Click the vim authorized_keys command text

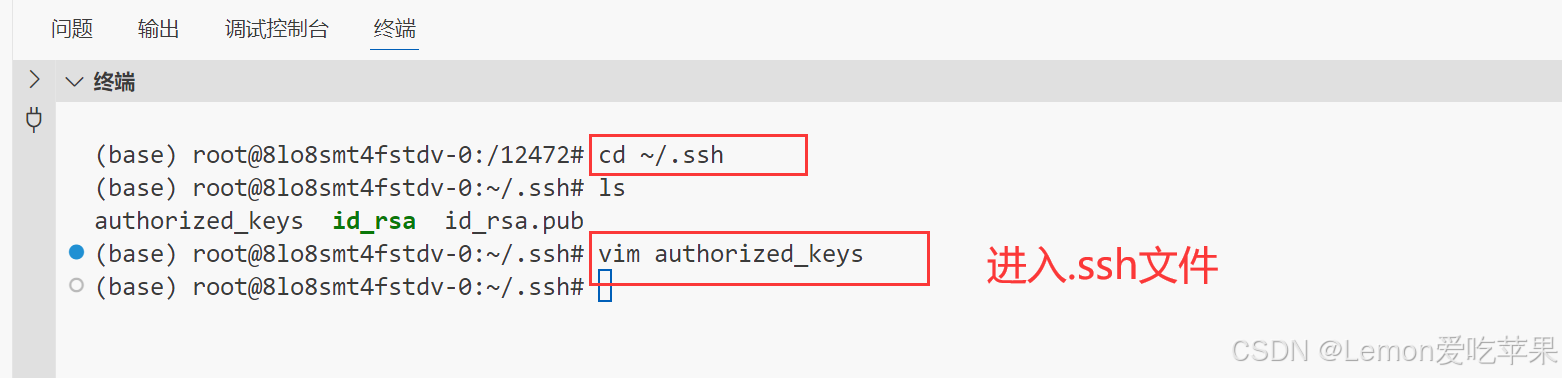731,255
